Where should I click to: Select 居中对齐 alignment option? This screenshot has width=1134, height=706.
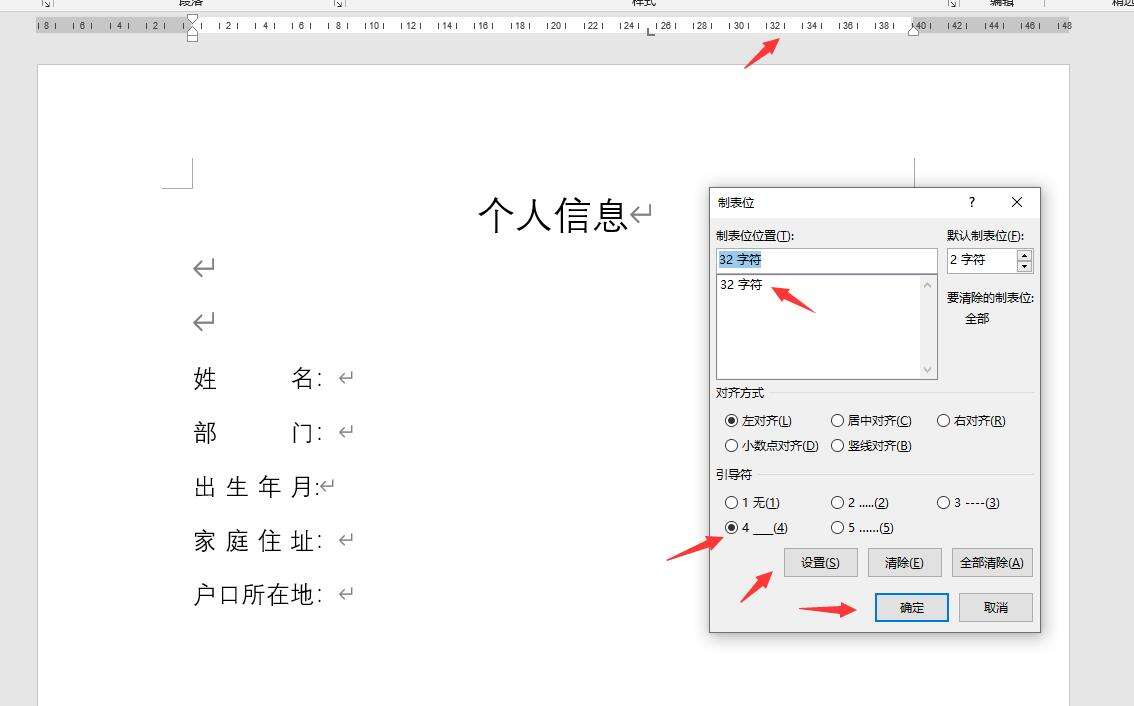pyautogui.click(x=838, y=421)
